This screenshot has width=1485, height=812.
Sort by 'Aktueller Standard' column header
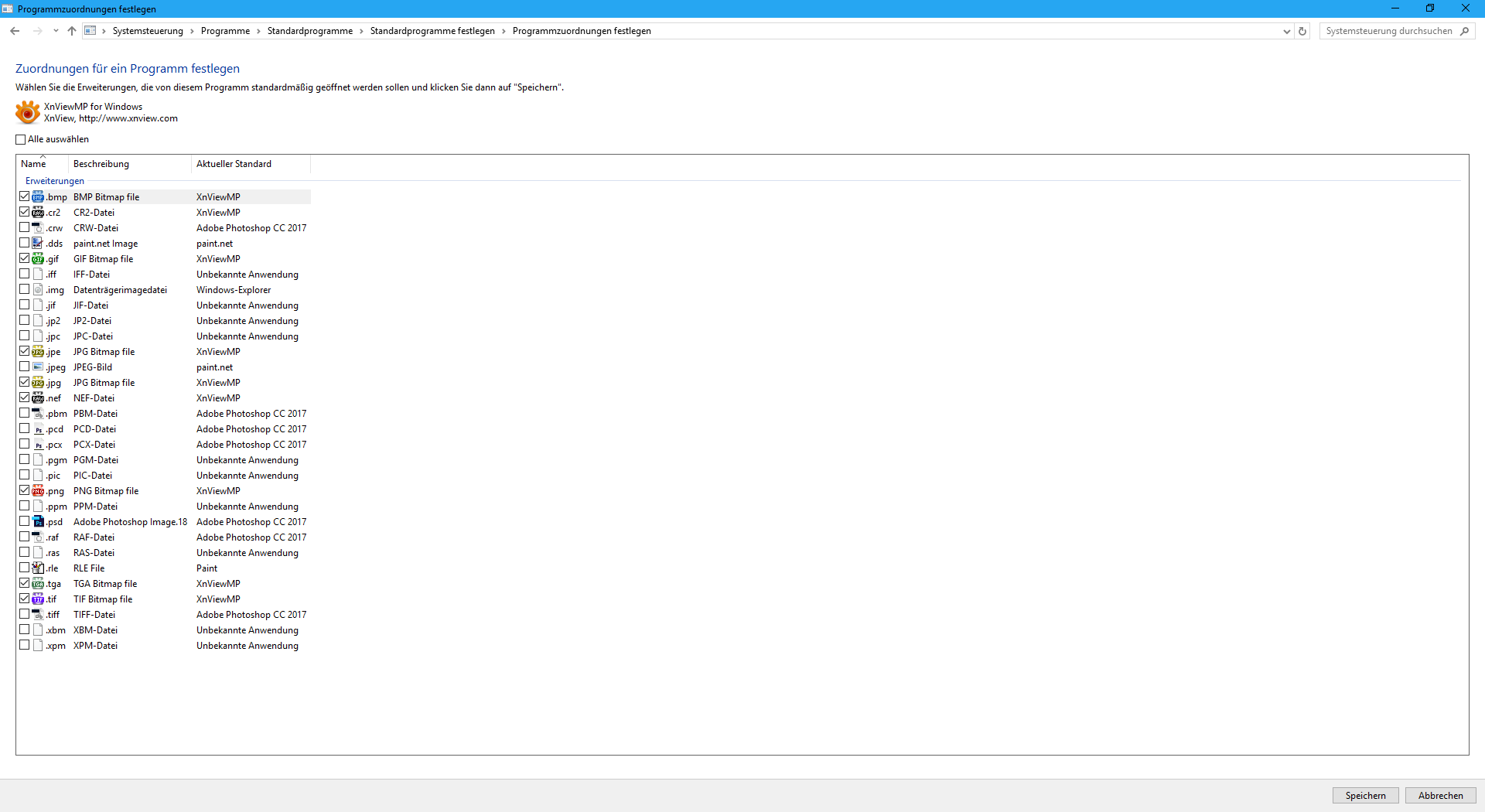[x=251, y=164]
